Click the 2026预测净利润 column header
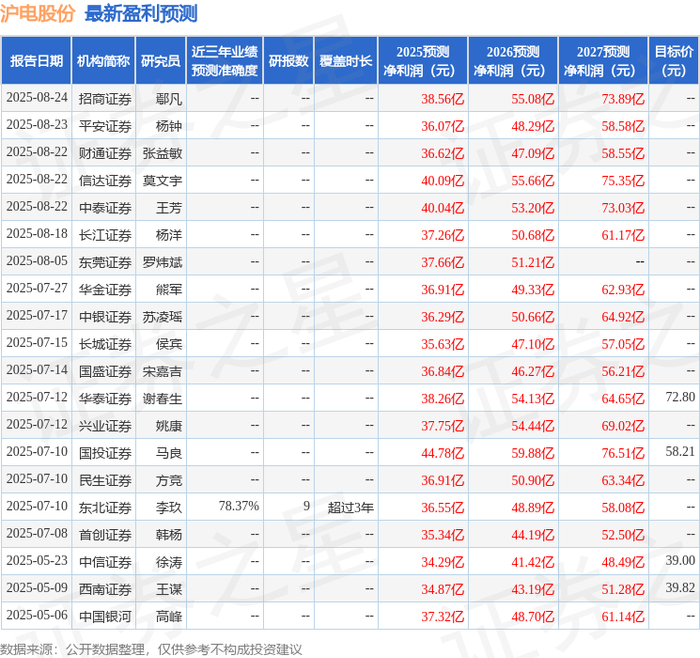700x658 pixels. 513,61
